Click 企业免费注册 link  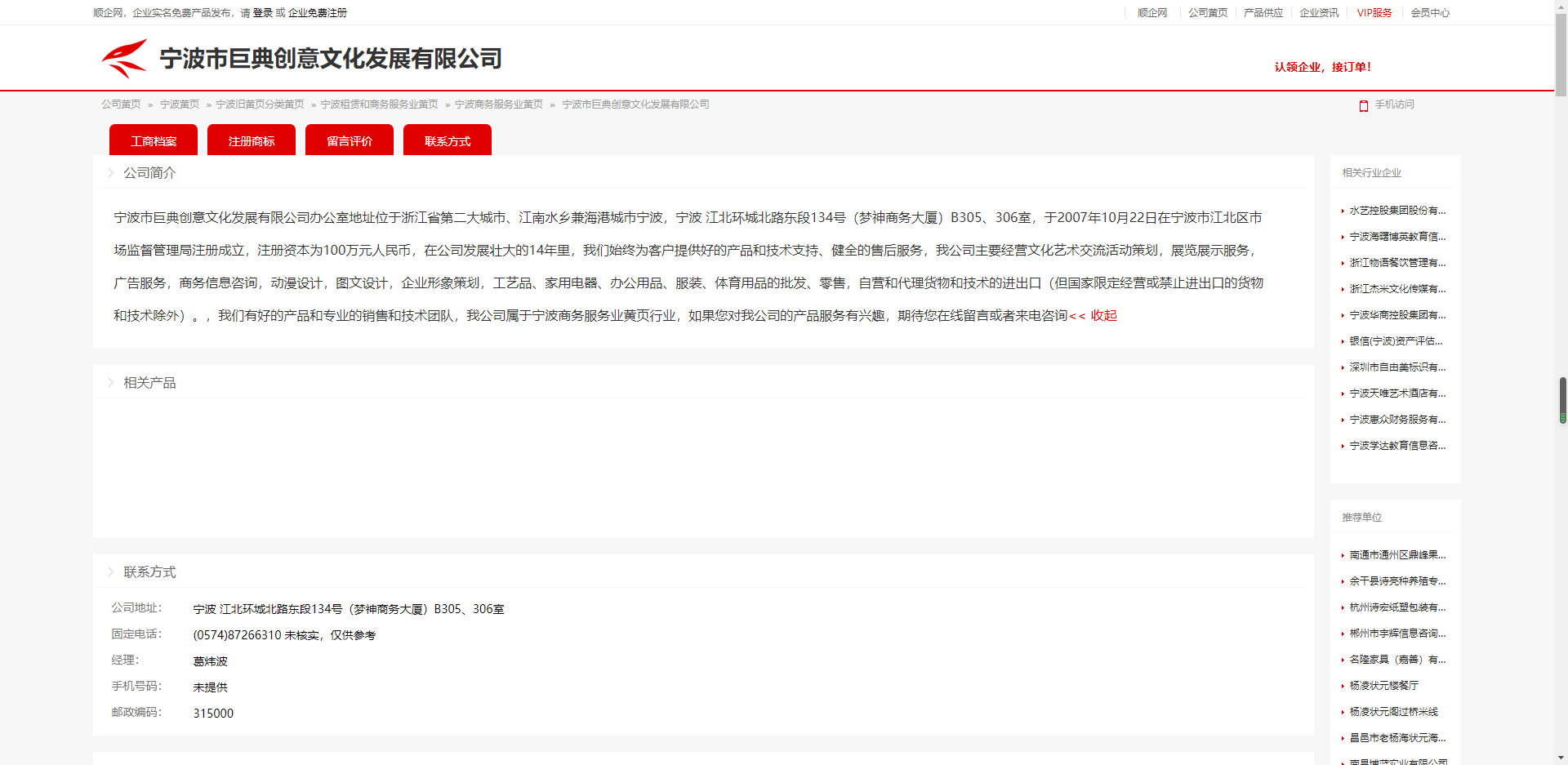318,13
